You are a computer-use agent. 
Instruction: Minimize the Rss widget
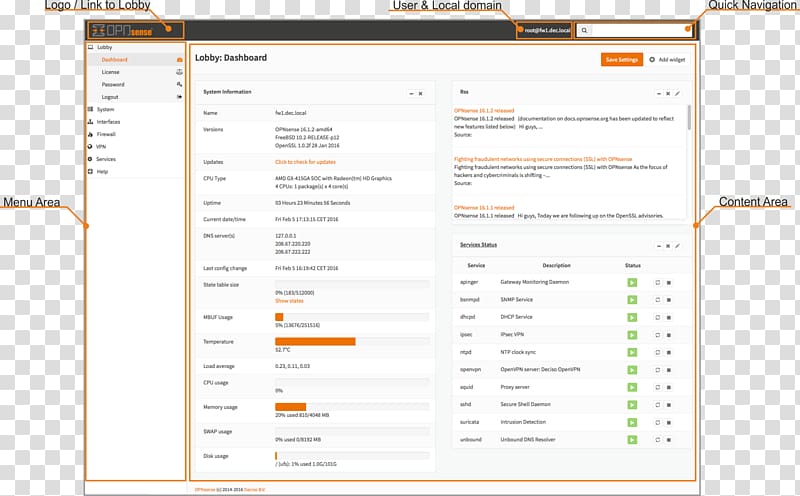tap(659, 94)
